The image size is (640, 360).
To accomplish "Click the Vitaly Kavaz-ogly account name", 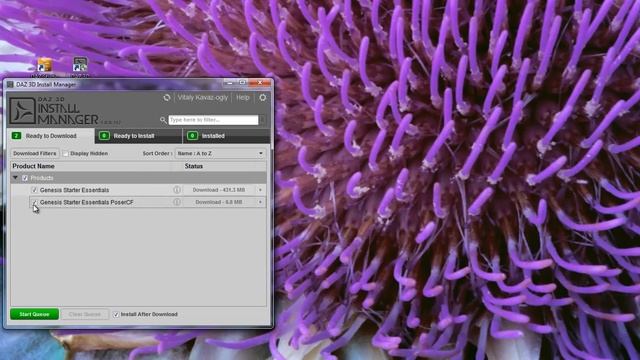I will (x=202, y=98).
